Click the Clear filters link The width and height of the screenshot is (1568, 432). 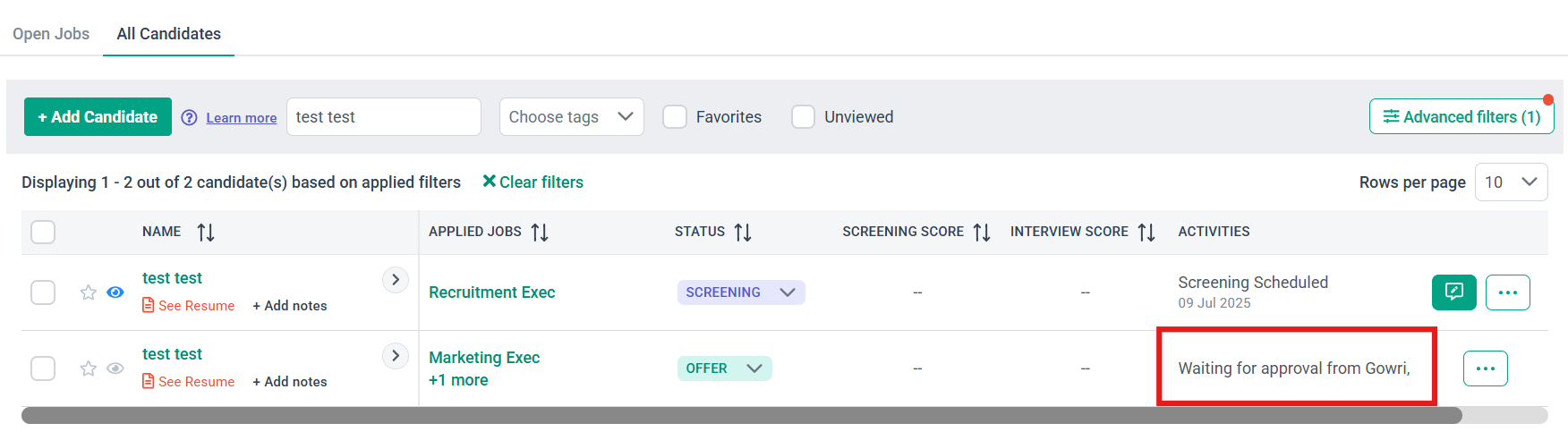(x=533, y=182)
